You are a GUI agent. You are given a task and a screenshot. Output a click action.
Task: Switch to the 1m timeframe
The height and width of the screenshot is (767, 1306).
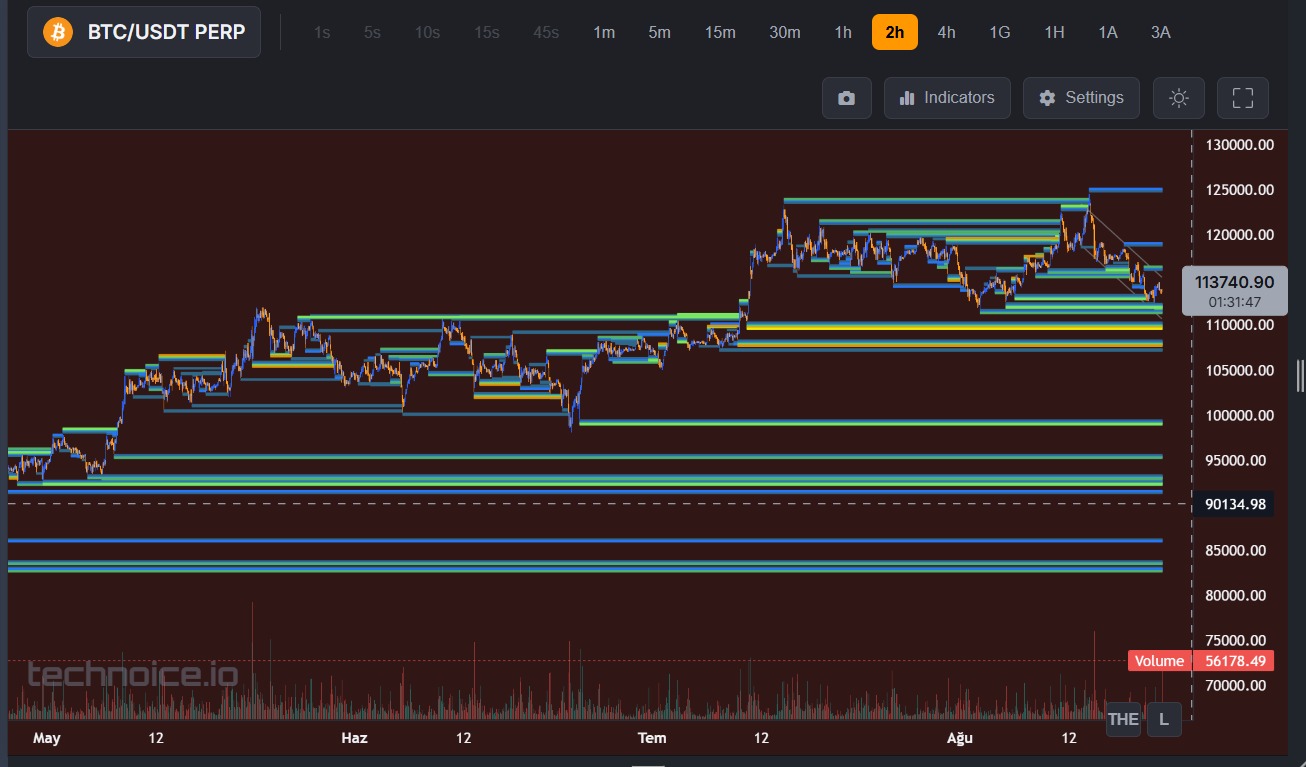(604, 32)
